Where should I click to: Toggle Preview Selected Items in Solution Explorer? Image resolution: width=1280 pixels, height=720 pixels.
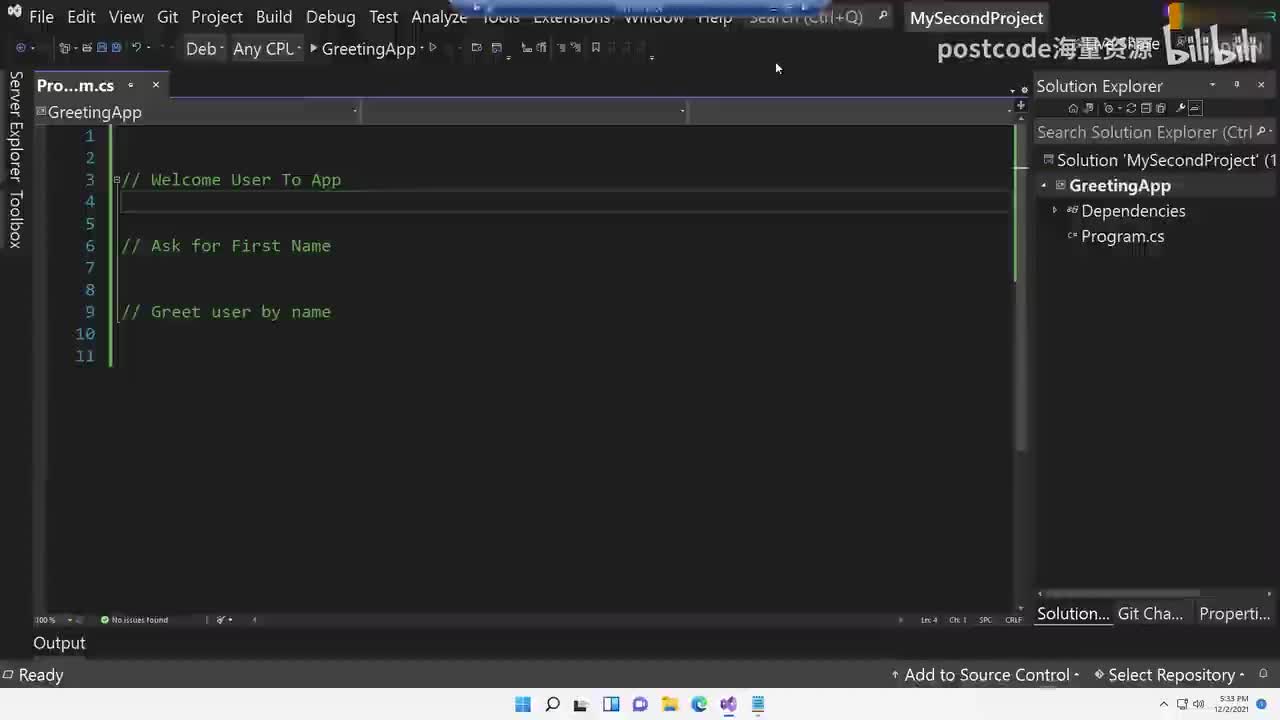coord(1195,108)
